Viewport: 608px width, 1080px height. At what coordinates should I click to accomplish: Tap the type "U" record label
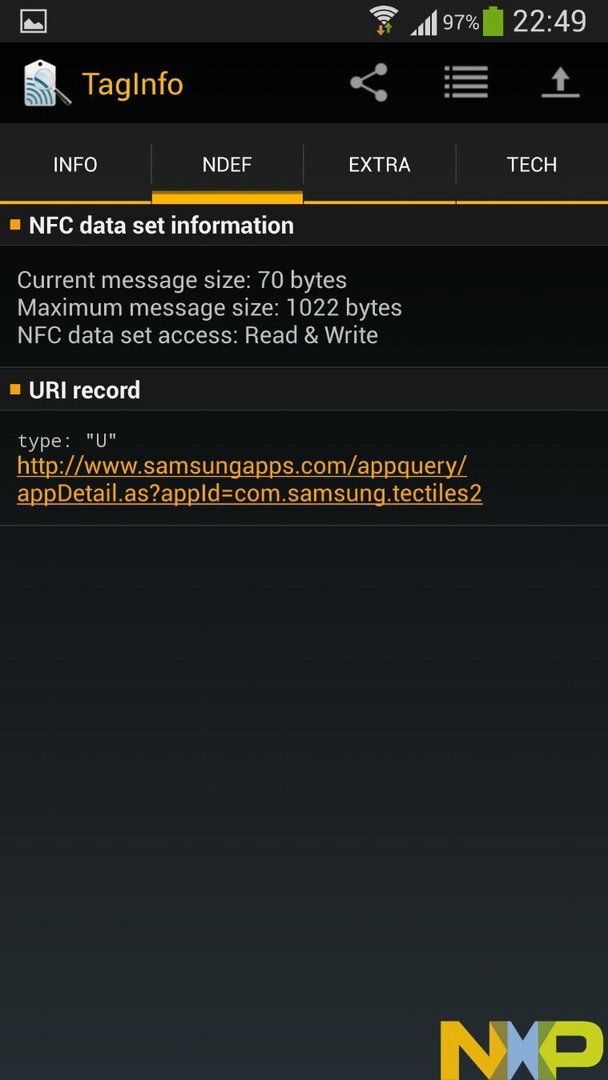tap(67, 440)
